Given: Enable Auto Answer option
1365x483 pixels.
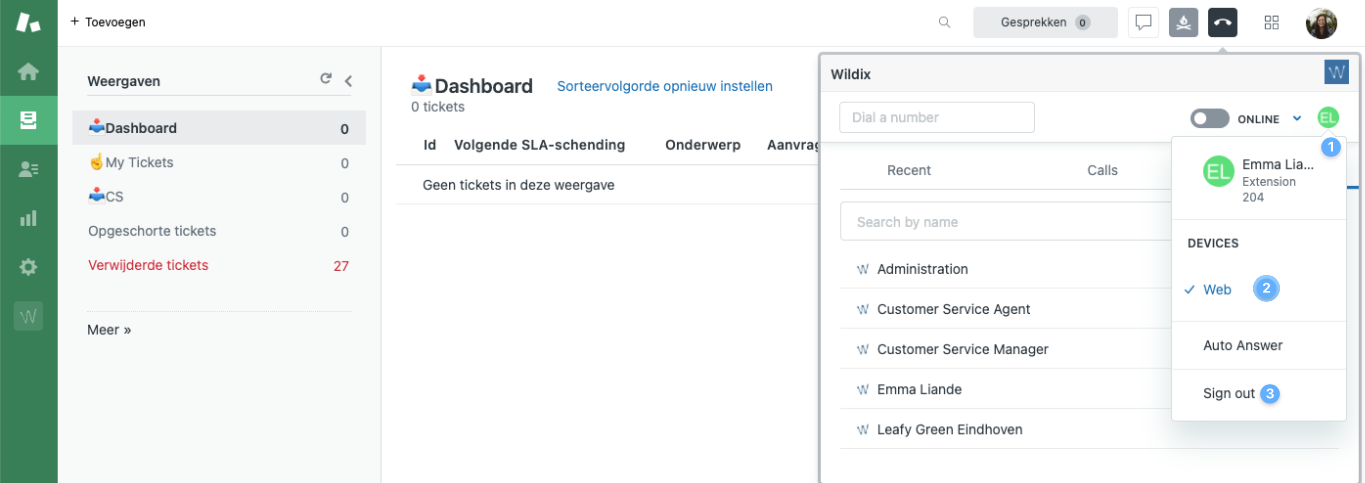Looking at the screenshot, I should coord(1242,345).
